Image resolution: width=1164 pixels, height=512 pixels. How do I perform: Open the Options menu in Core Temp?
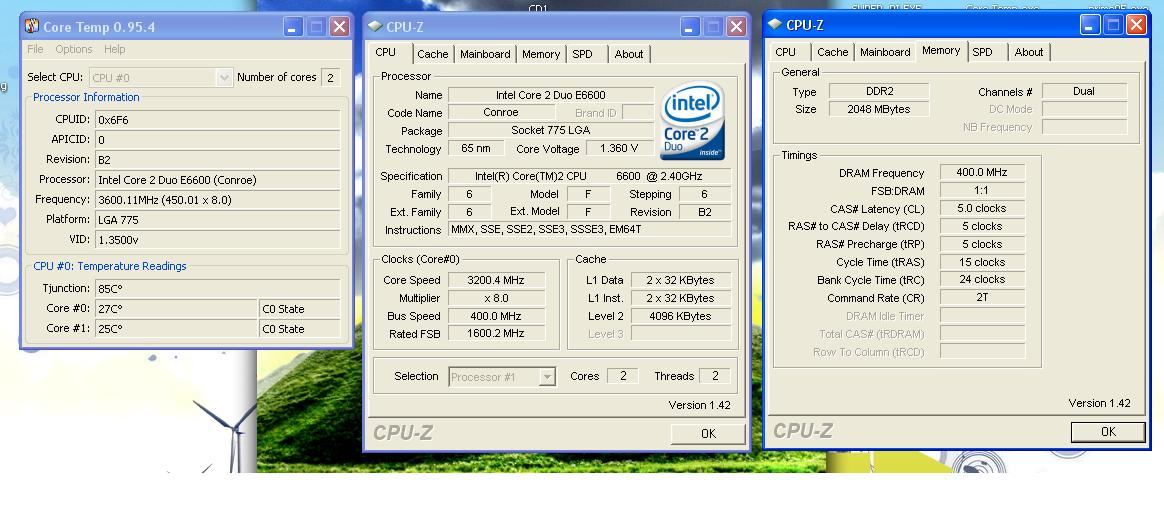click(x=73, y=49)
